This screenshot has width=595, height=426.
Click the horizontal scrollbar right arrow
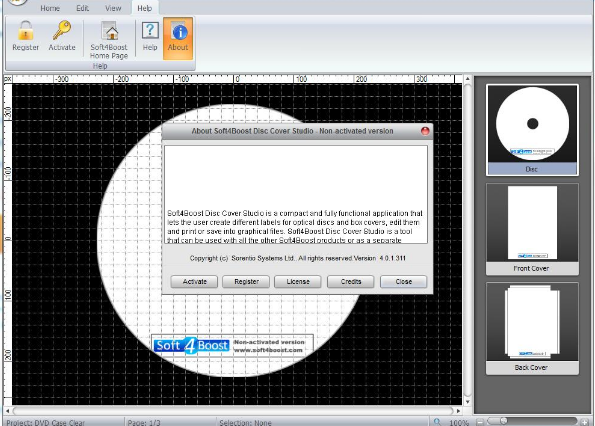point(458,411)
